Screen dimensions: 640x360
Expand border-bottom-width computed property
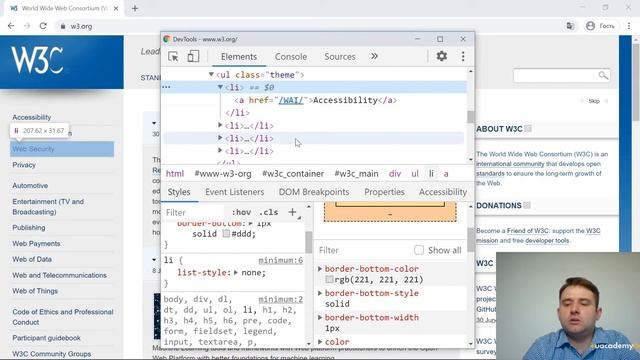click(x=320, y=317)
